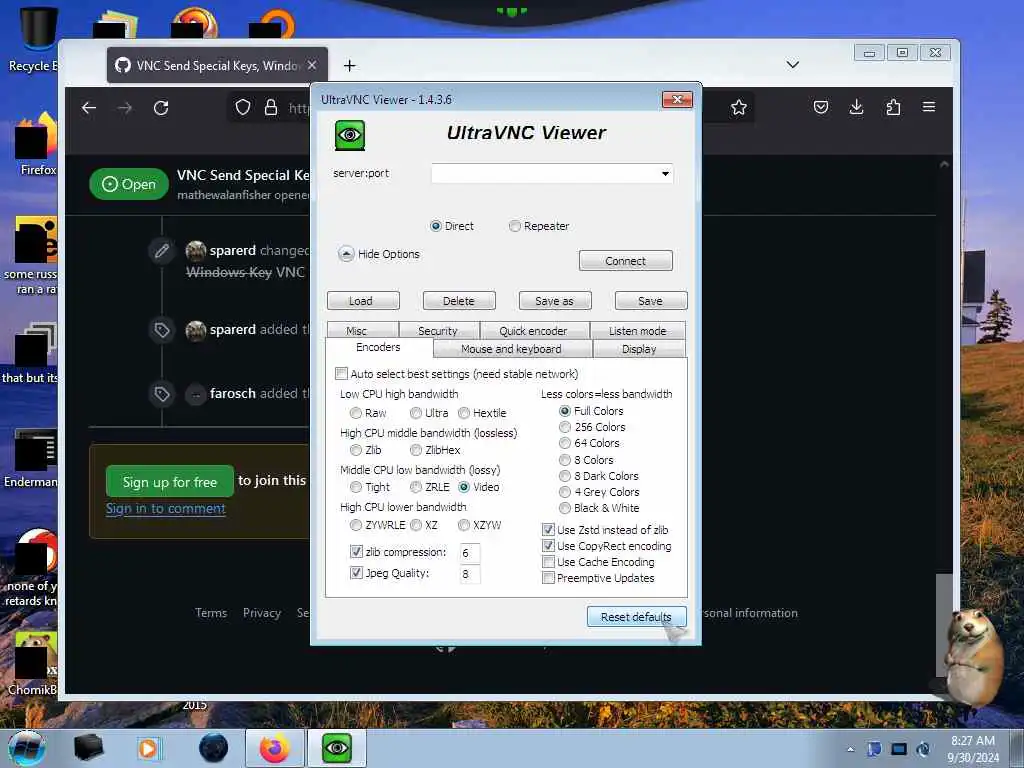Click the Reset defaults button
The image size is (1024, 768).
[637, 616]
